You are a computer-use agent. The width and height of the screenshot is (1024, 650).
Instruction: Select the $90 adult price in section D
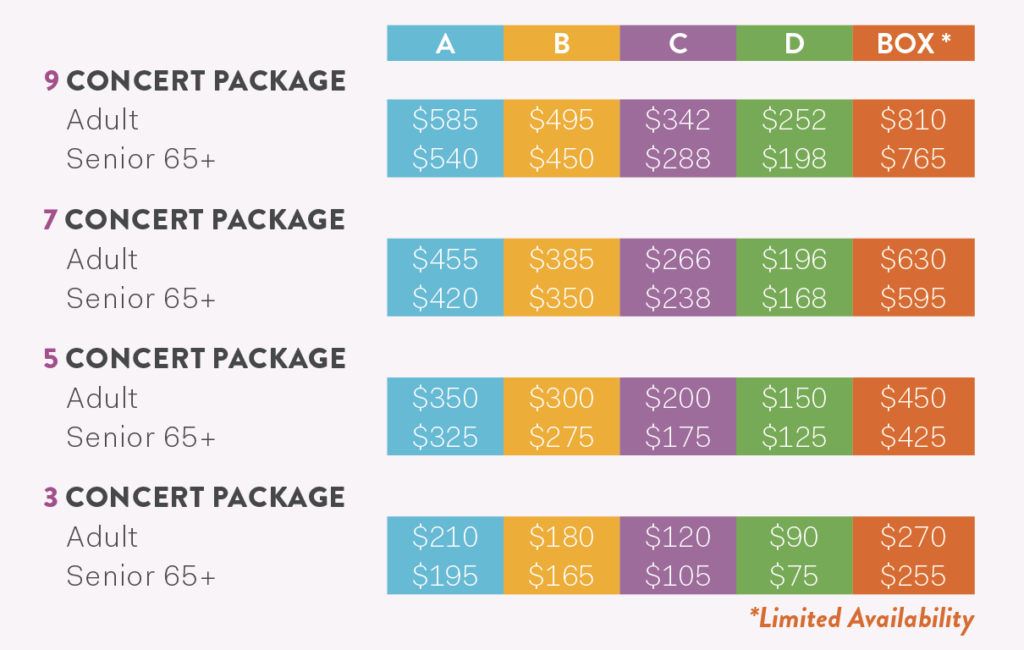794,537
